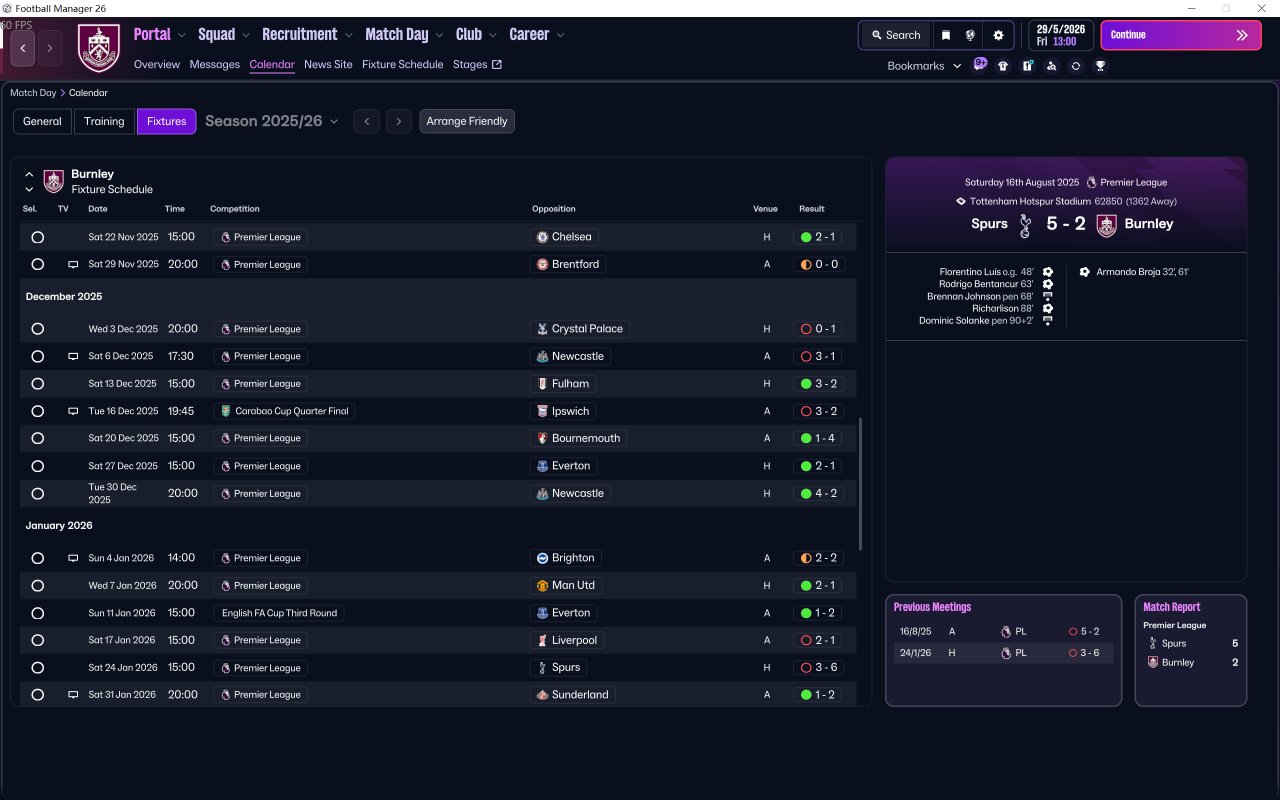Open the globe world icon in top bar
1280x800 pixels.
tap(970, 35)
